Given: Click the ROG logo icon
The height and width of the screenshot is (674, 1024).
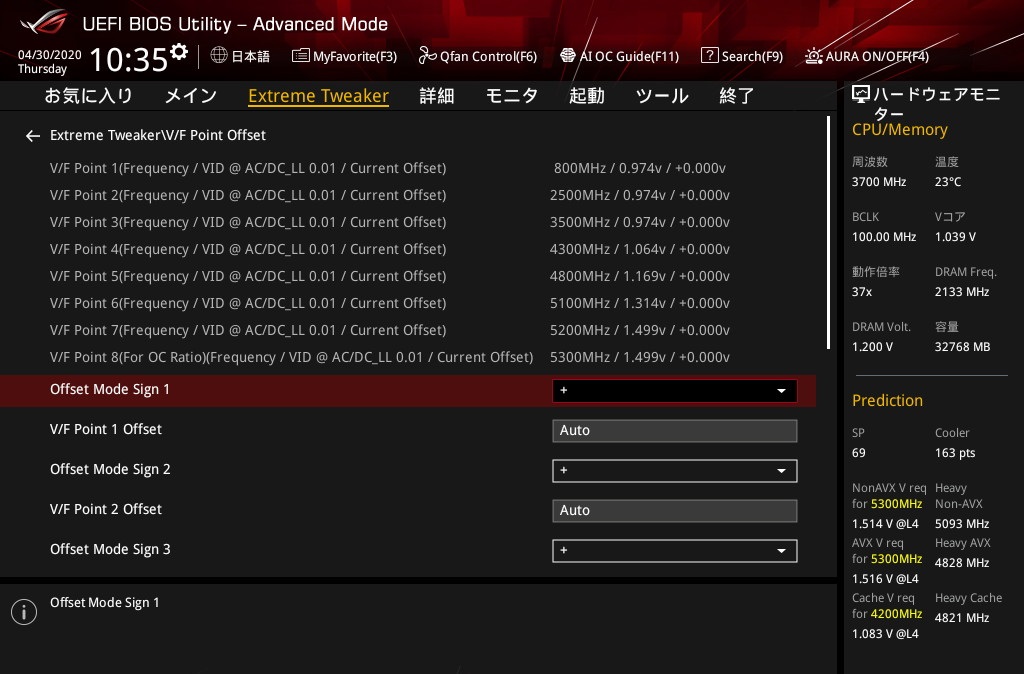Looking at the screenshot, I should click(44, 22).
